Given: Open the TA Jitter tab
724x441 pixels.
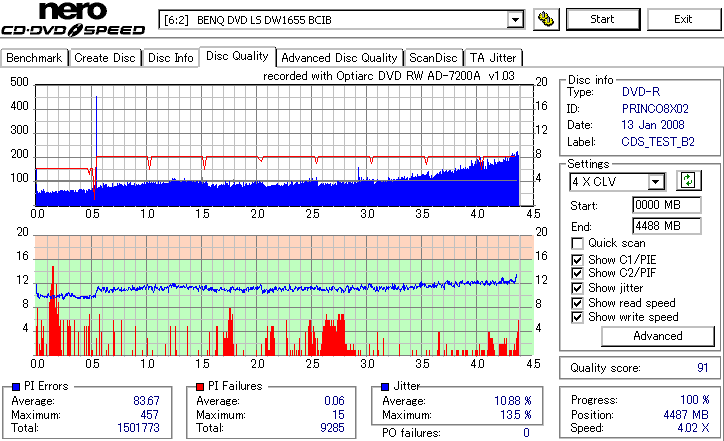Looking at the screenshot, I should tap(493, 58).
